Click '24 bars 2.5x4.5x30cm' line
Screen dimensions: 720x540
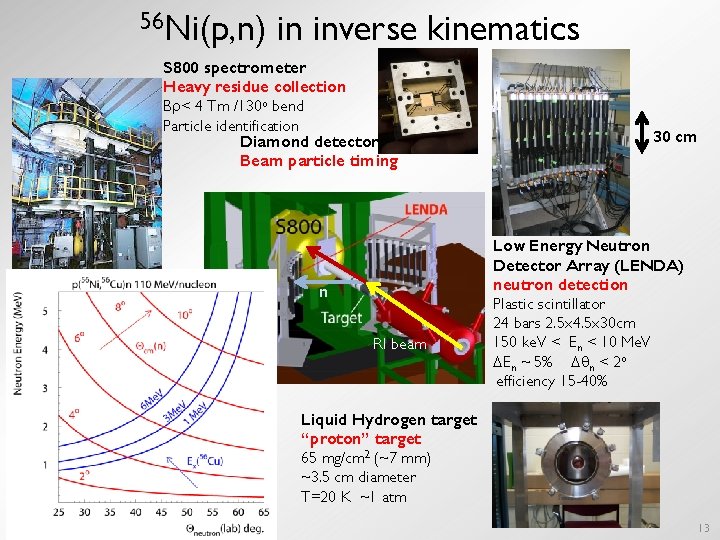click(x=564, y=323)
